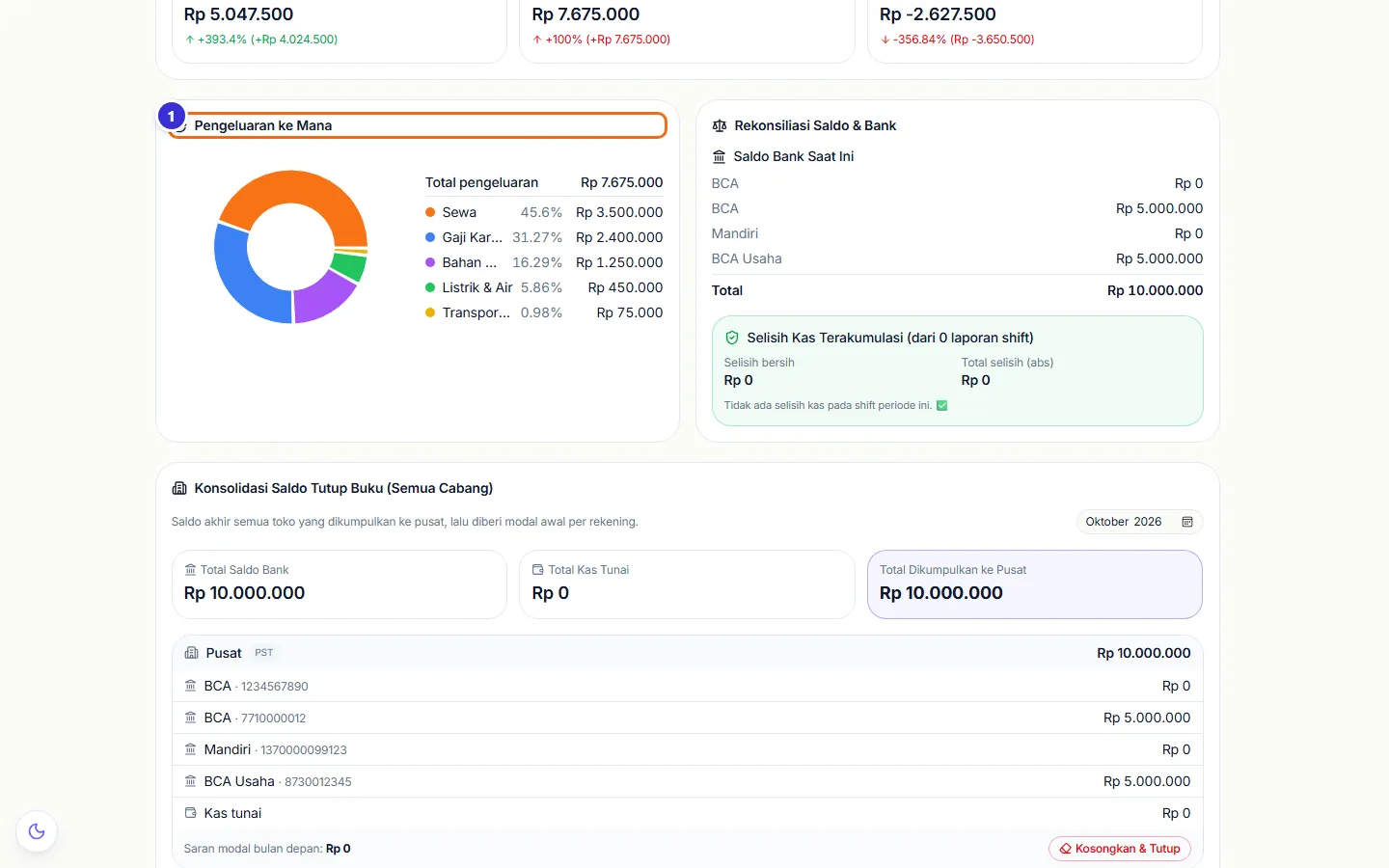Click the bank icon for BCA 7710000012
1389x868 pixels.
[190, 718]
